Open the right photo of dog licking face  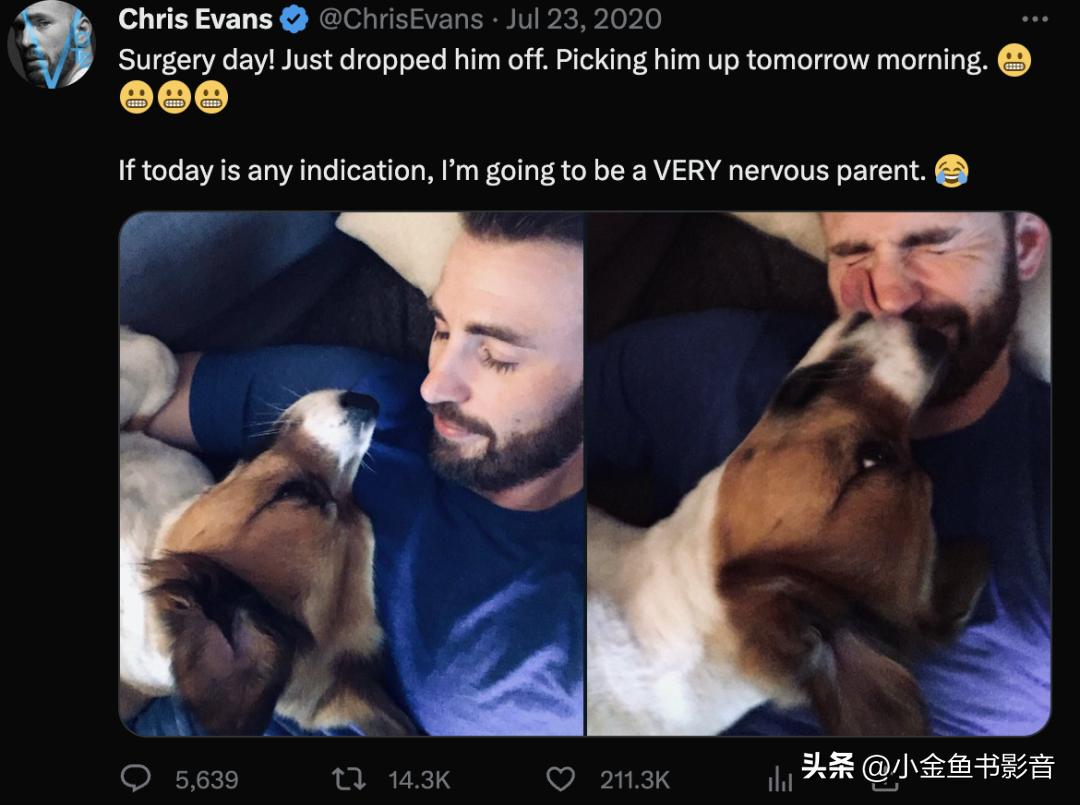tap(818, 473)
